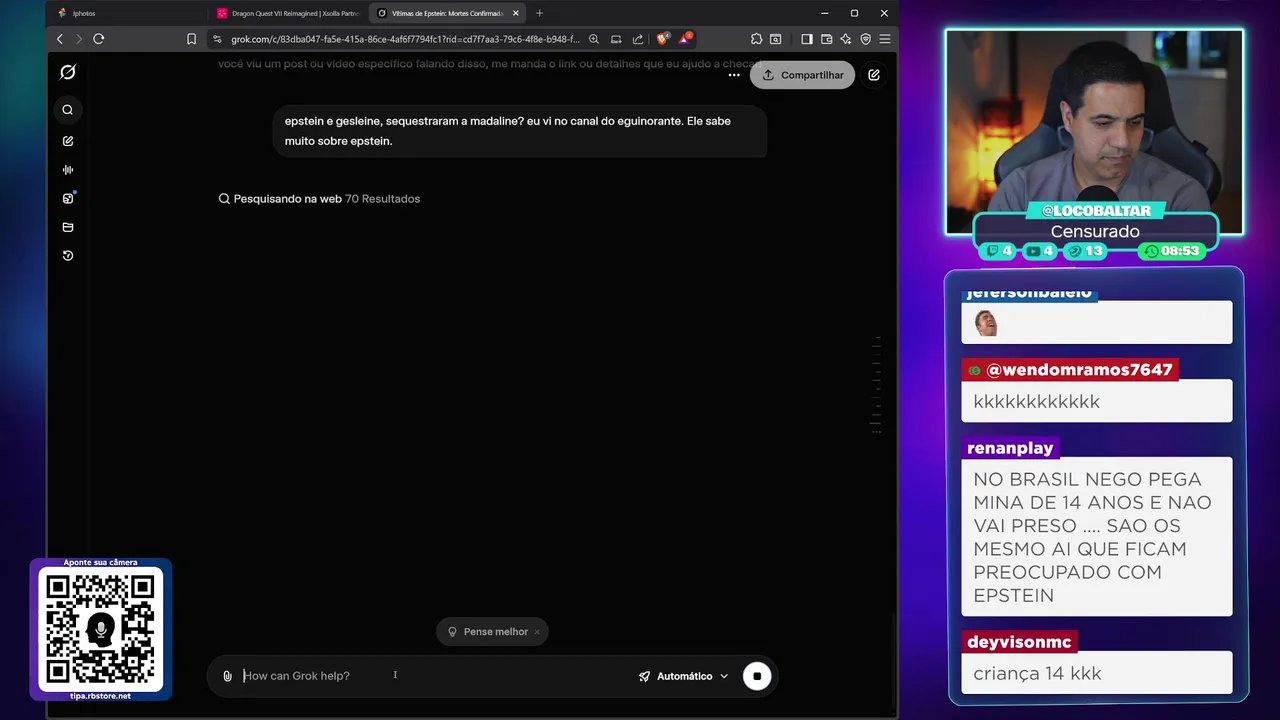
Task: Open Brave VPN shield icon
Action: [x=866, y=39]
